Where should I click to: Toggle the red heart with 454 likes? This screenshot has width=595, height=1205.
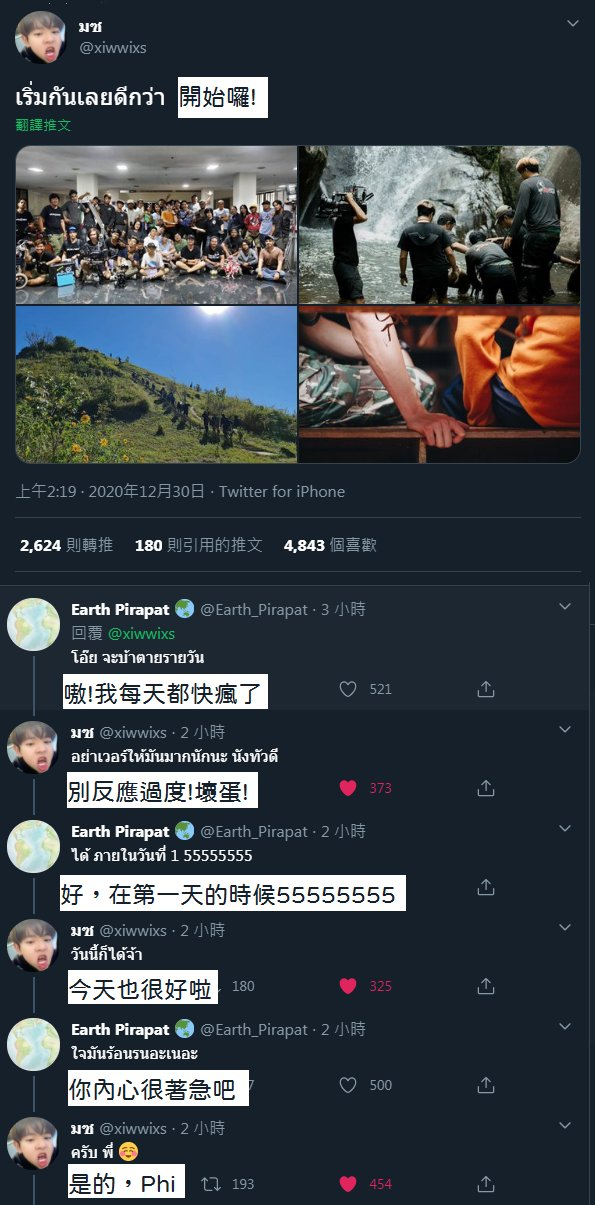348,1184
